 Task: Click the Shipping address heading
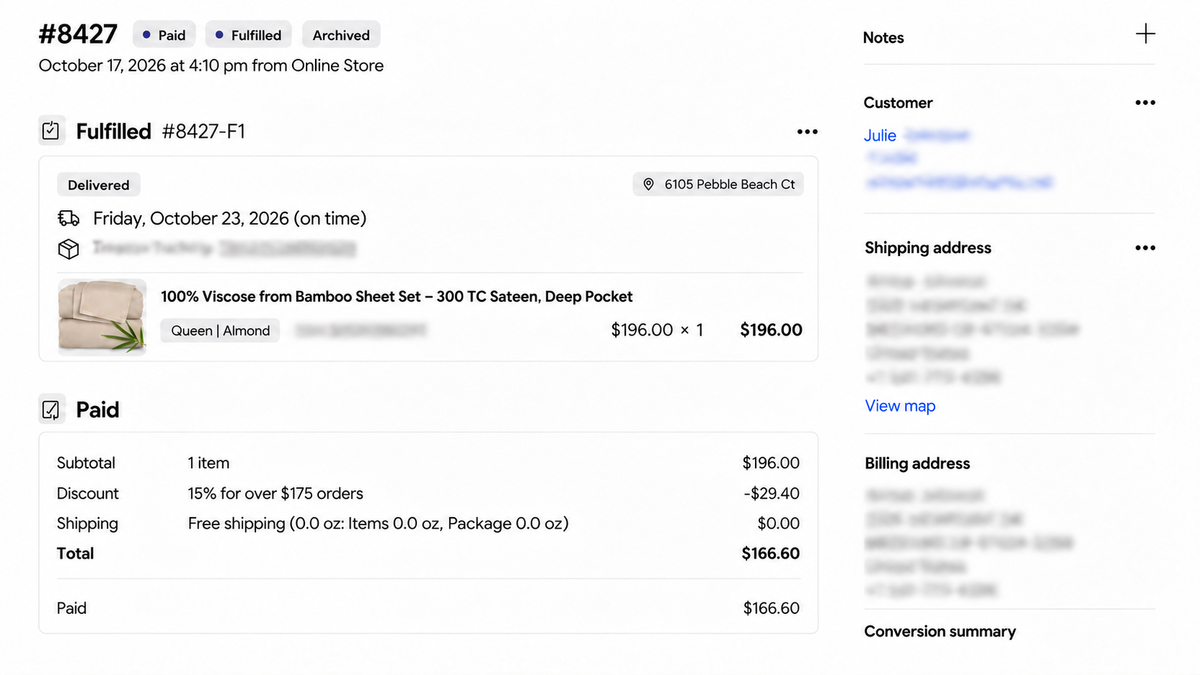[x=928, y=248]
